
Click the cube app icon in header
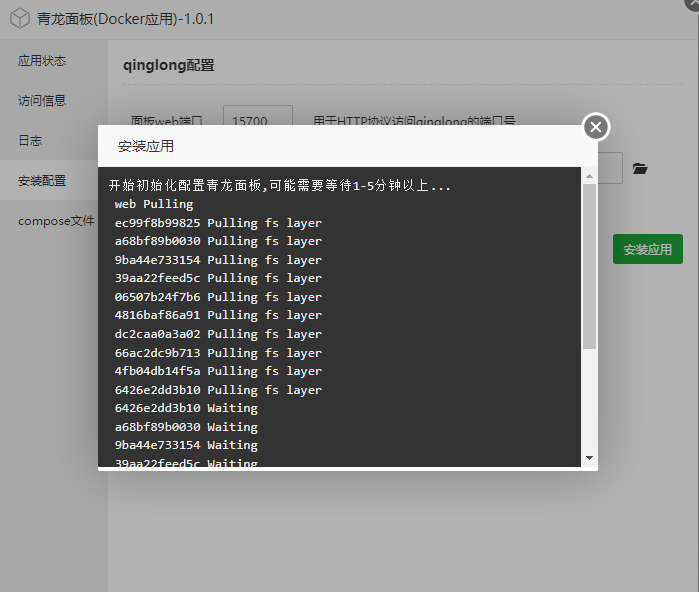click(x=20, y=19)
